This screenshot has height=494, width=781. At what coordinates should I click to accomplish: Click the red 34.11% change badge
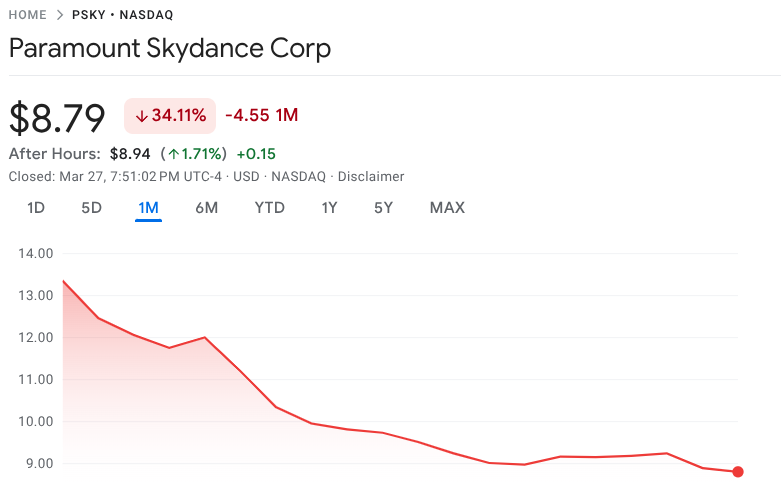170,116
